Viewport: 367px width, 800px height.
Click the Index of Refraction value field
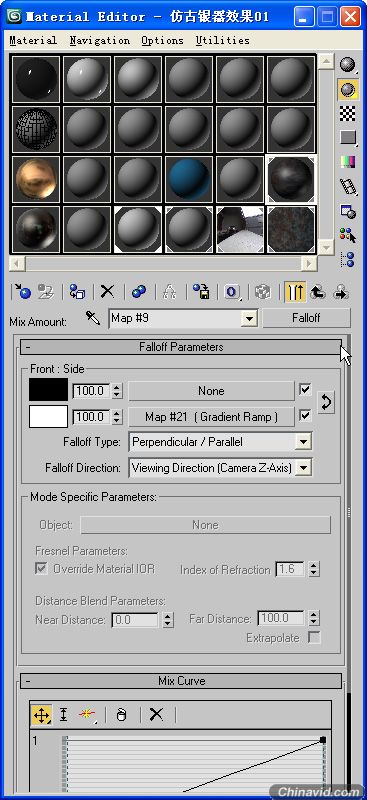click(x=290, y=569)
